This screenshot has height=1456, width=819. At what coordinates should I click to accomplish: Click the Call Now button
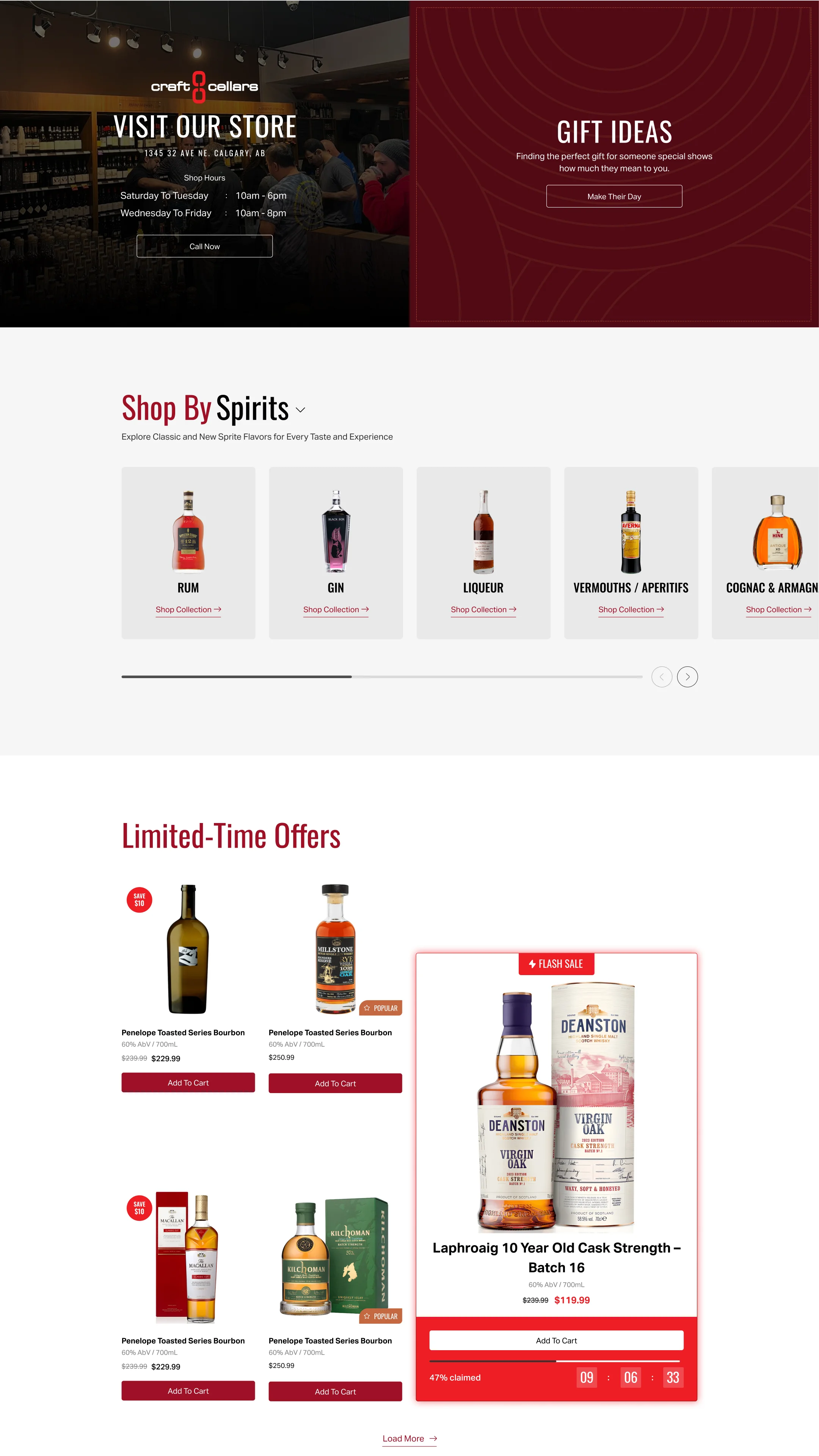click(205, 247)
